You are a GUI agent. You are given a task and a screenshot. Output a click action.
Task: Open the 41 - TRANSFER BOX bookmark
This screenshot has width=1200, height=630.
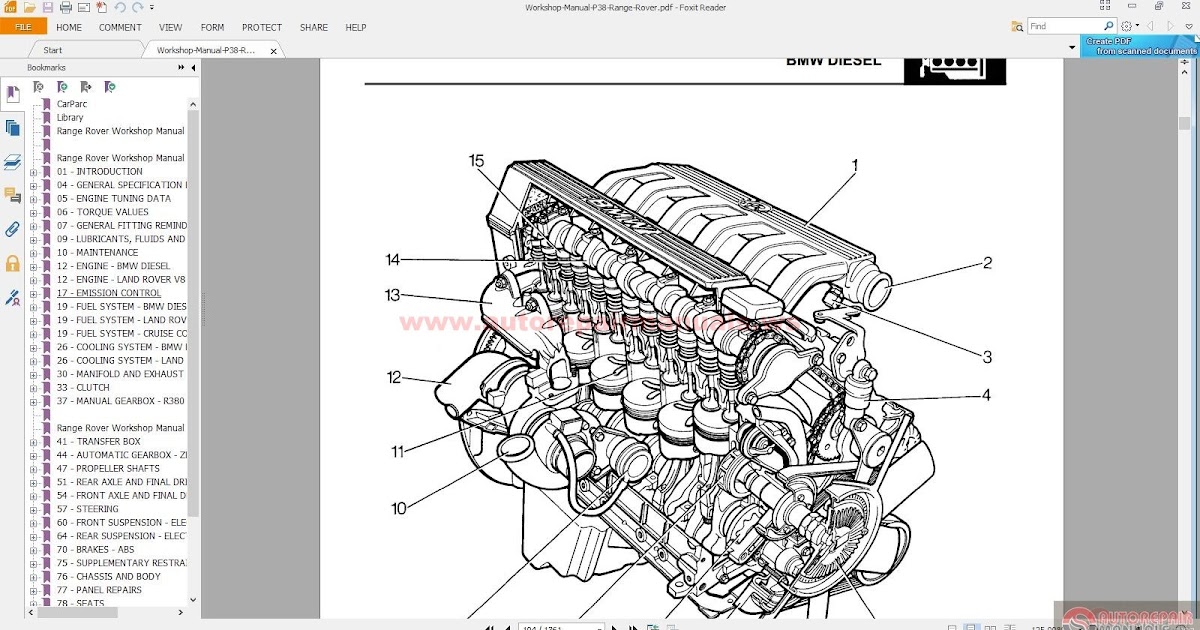pyautogui.click(x=99, y=441)
